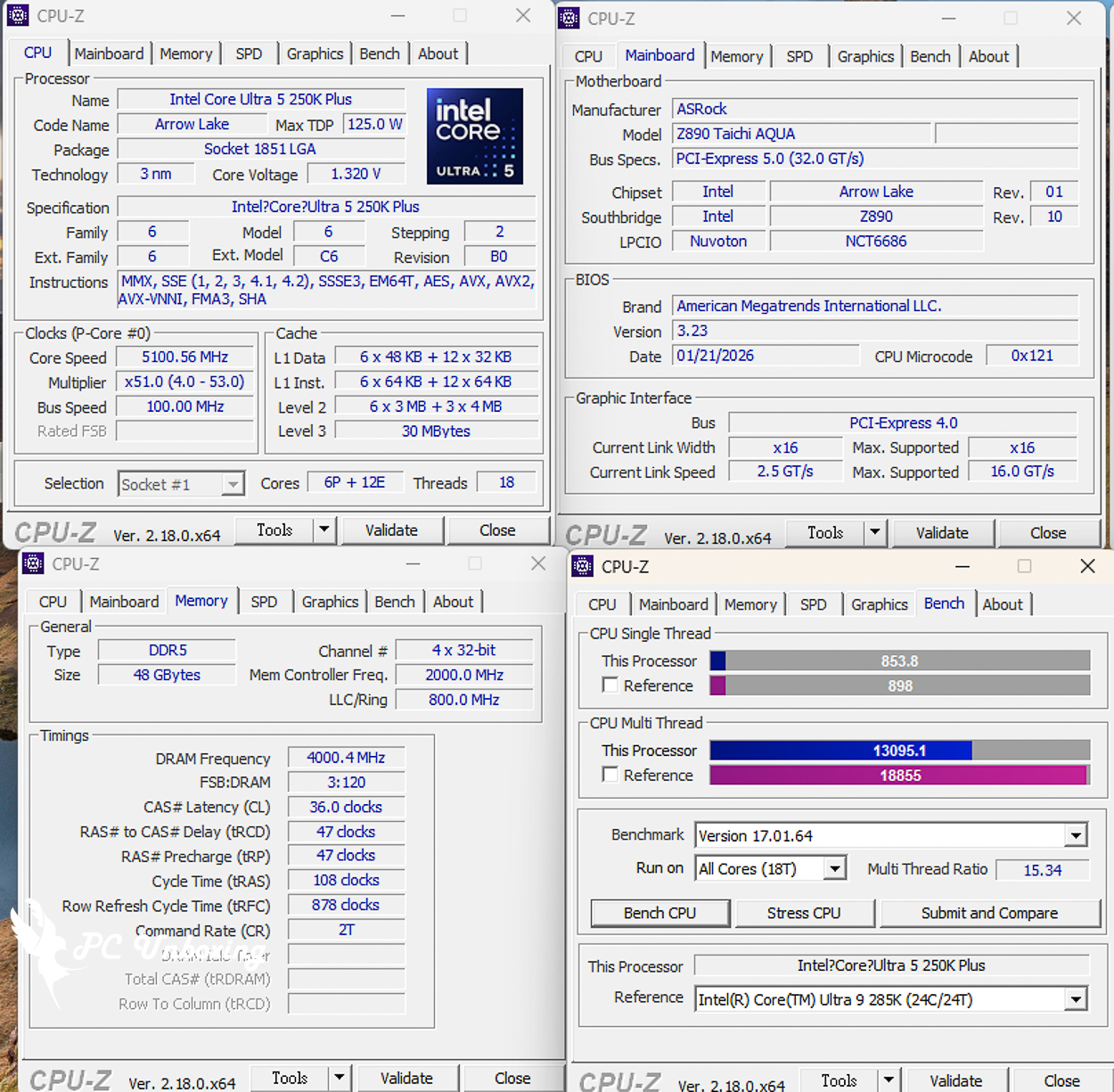The image size is (1114, 1092).
Task: Open the Socket #1 selection dropdown
Action: click(232, 484)
